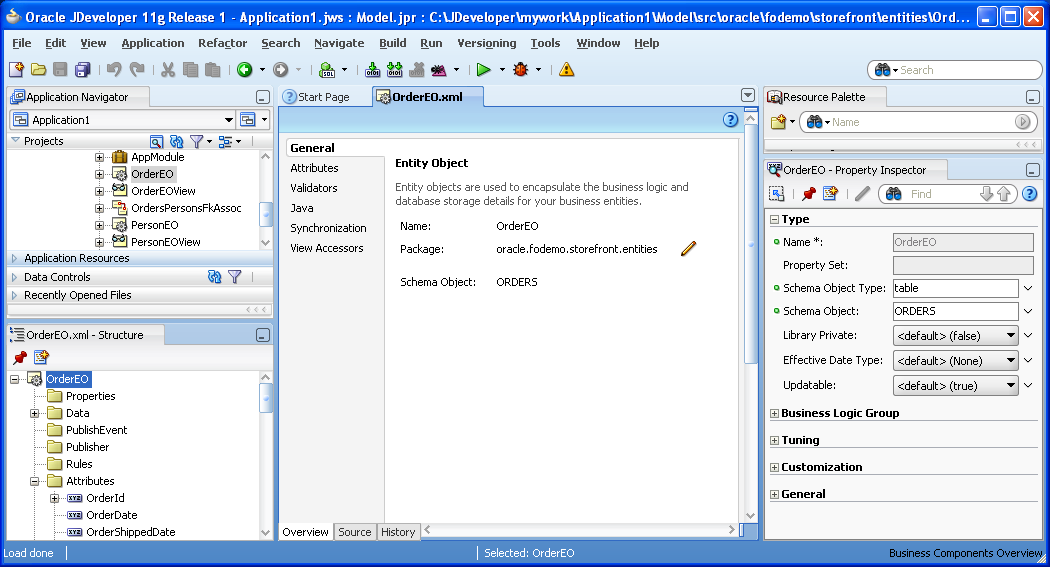Click the Schema Object ORDERS field
This screenshot has height=567, width=1050.
955,311
